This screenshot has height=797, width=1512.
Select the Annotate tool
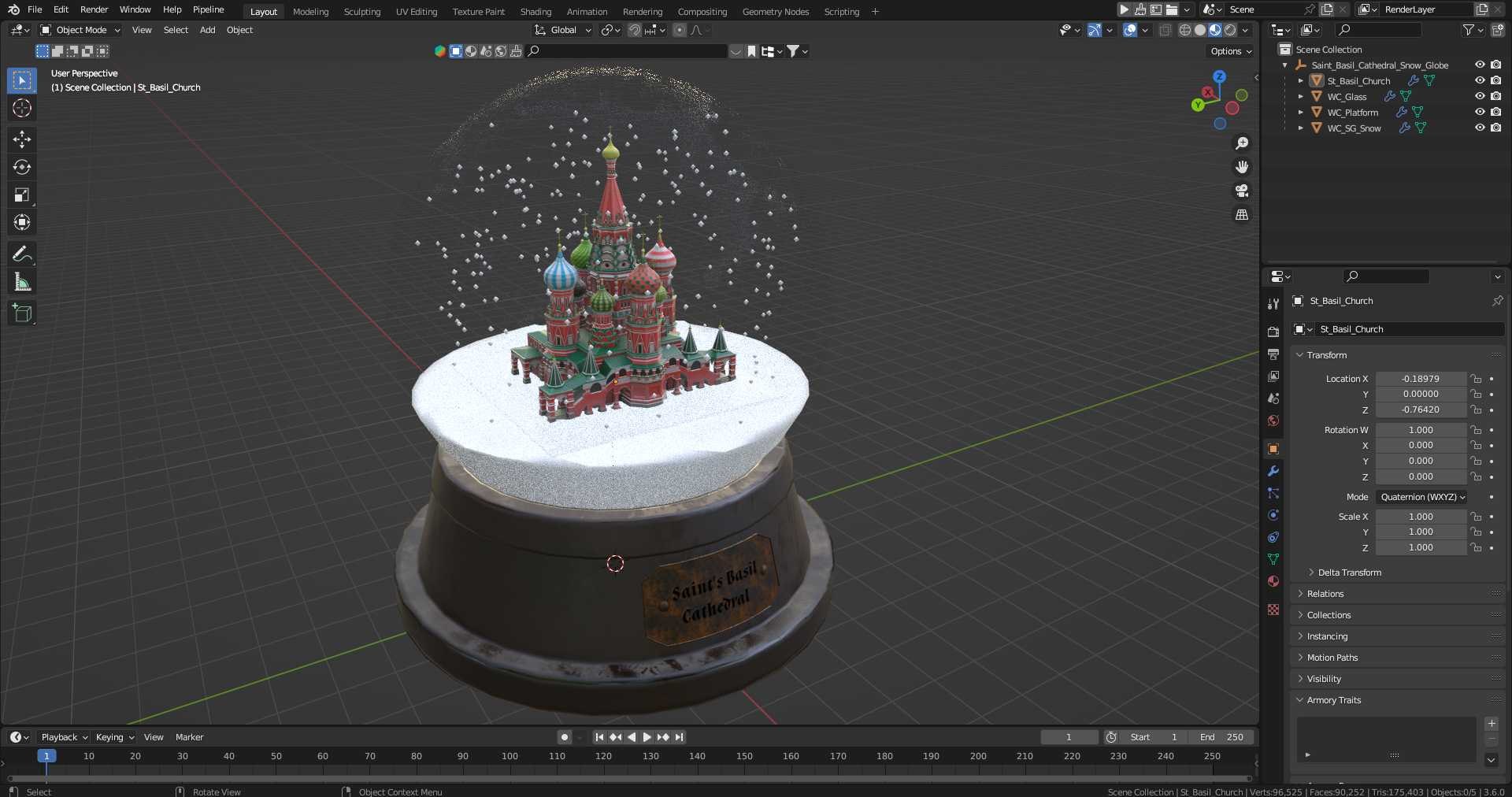pyautogui.click(x=22, y=254)
